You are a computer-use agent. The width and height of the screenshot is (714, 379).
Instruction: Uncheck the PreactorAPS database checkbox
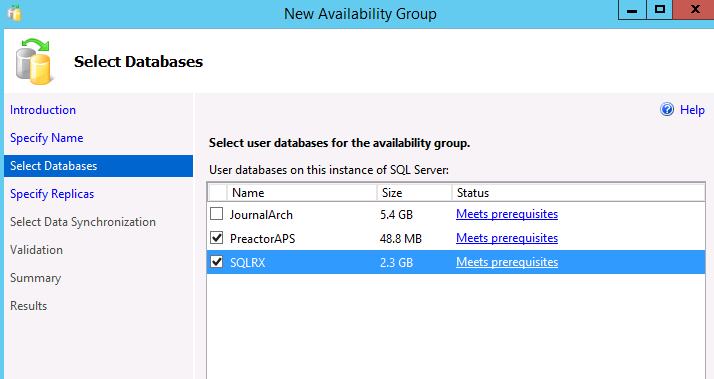click(x=217, y=238)
